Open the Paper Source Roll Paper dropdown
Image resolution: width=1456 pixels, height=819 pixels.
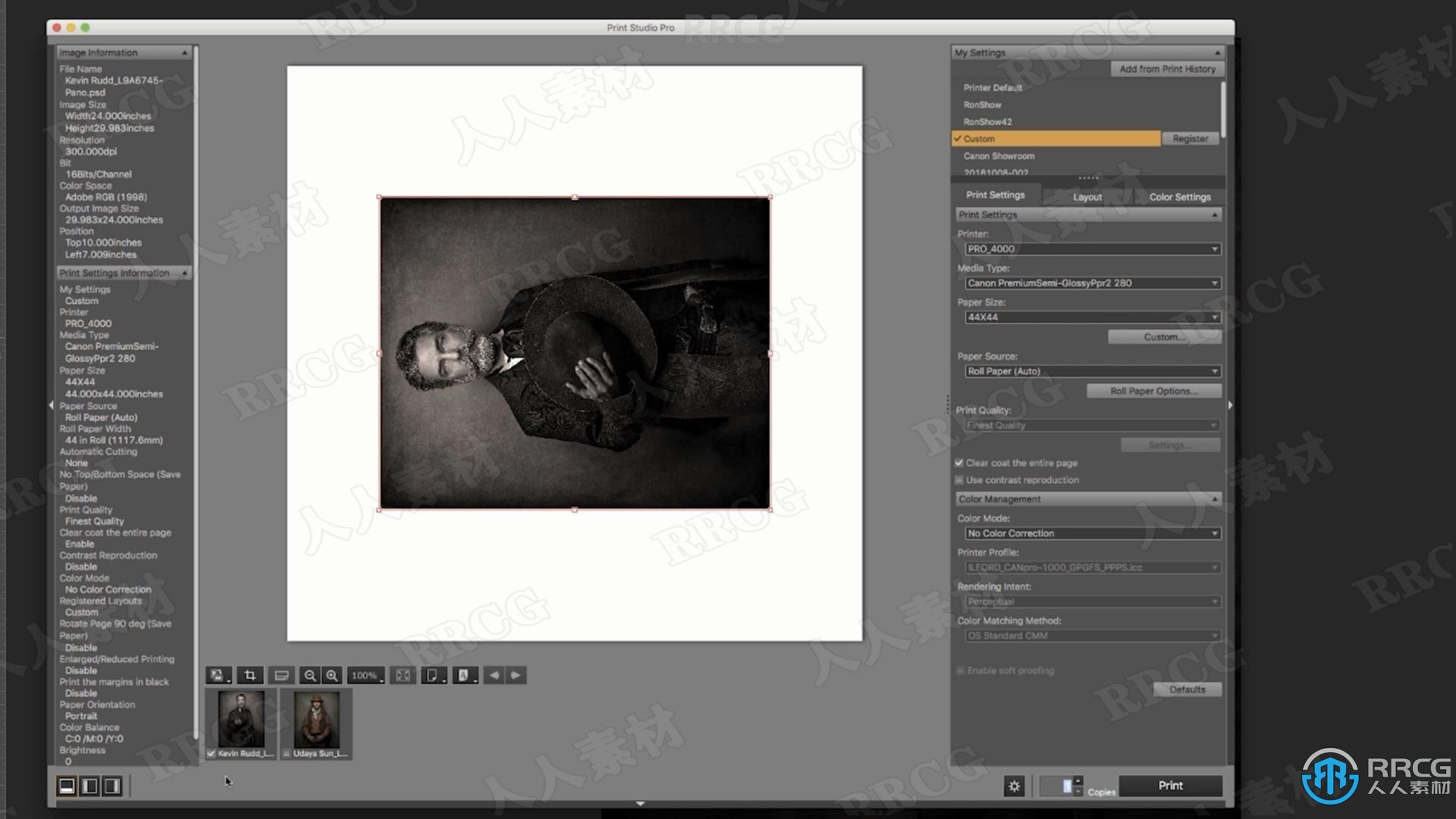pos(1093,371)
